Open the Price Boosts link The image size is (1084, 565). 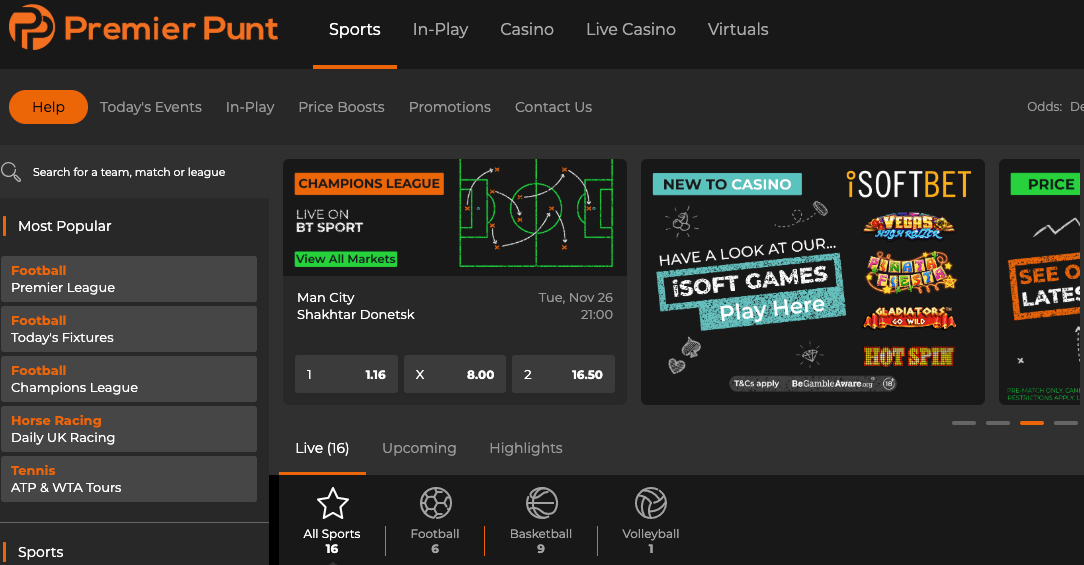(342, 107)
